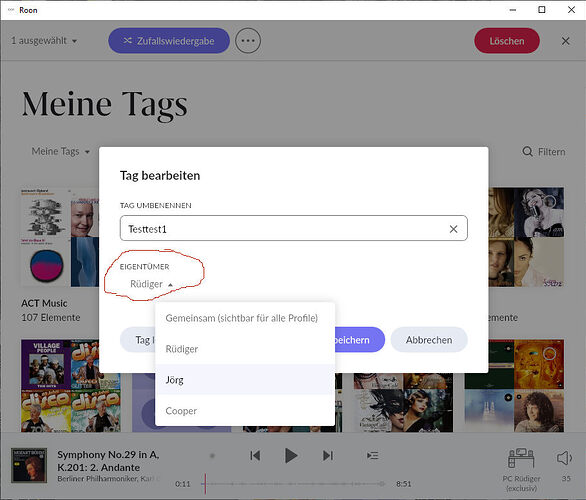
Task: Dismiss selection with the X beside Löschen
Action: click(x=565, y=41)
